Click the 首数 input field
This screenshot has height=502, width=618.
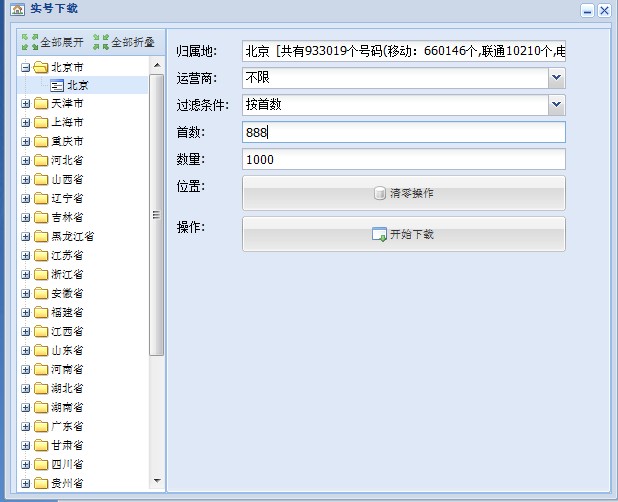(403, 132)
